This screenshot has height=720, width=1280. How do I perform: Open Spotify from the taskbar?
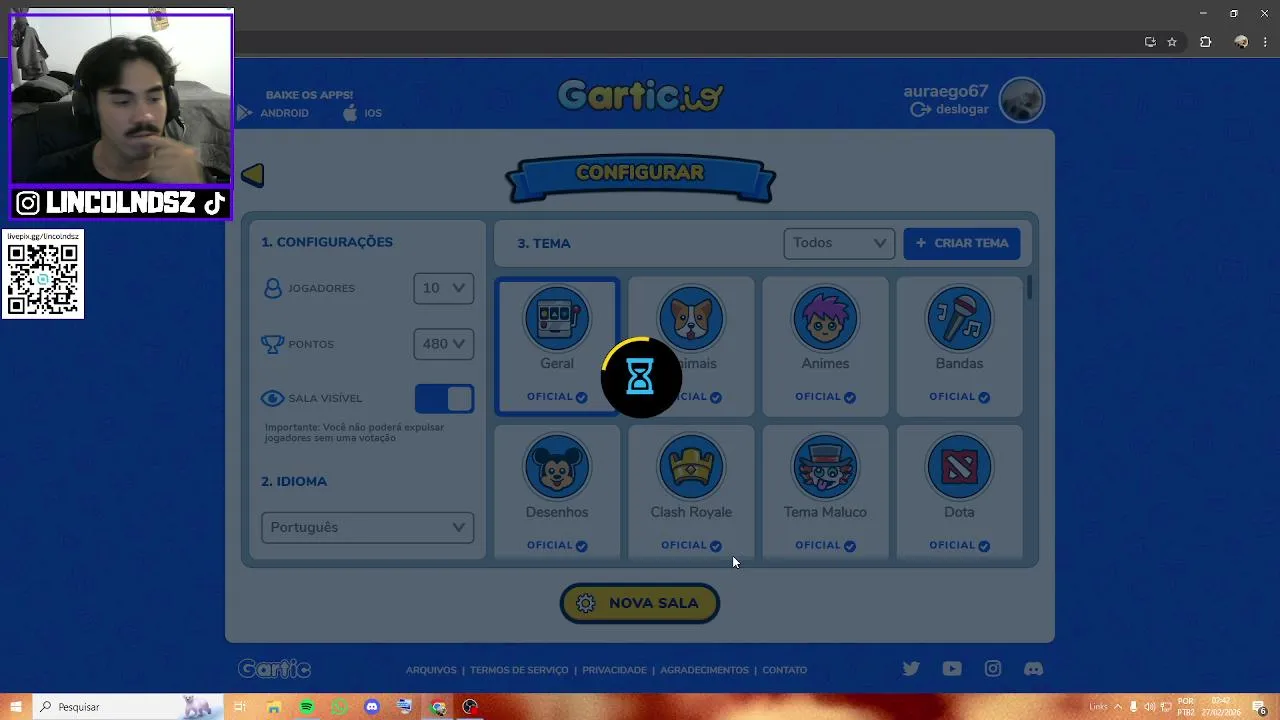coord(307,707)
